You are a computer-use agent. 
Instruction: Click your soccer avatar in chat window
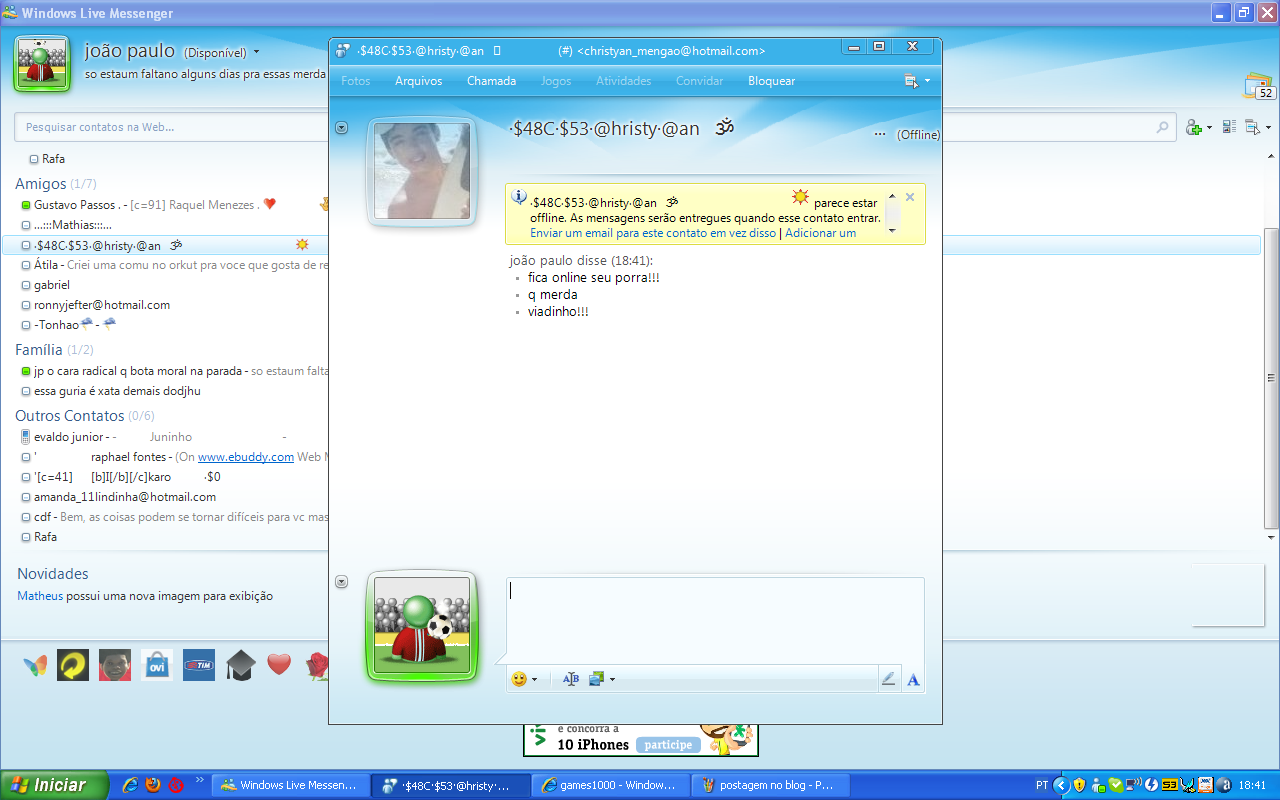coord(422,626)
